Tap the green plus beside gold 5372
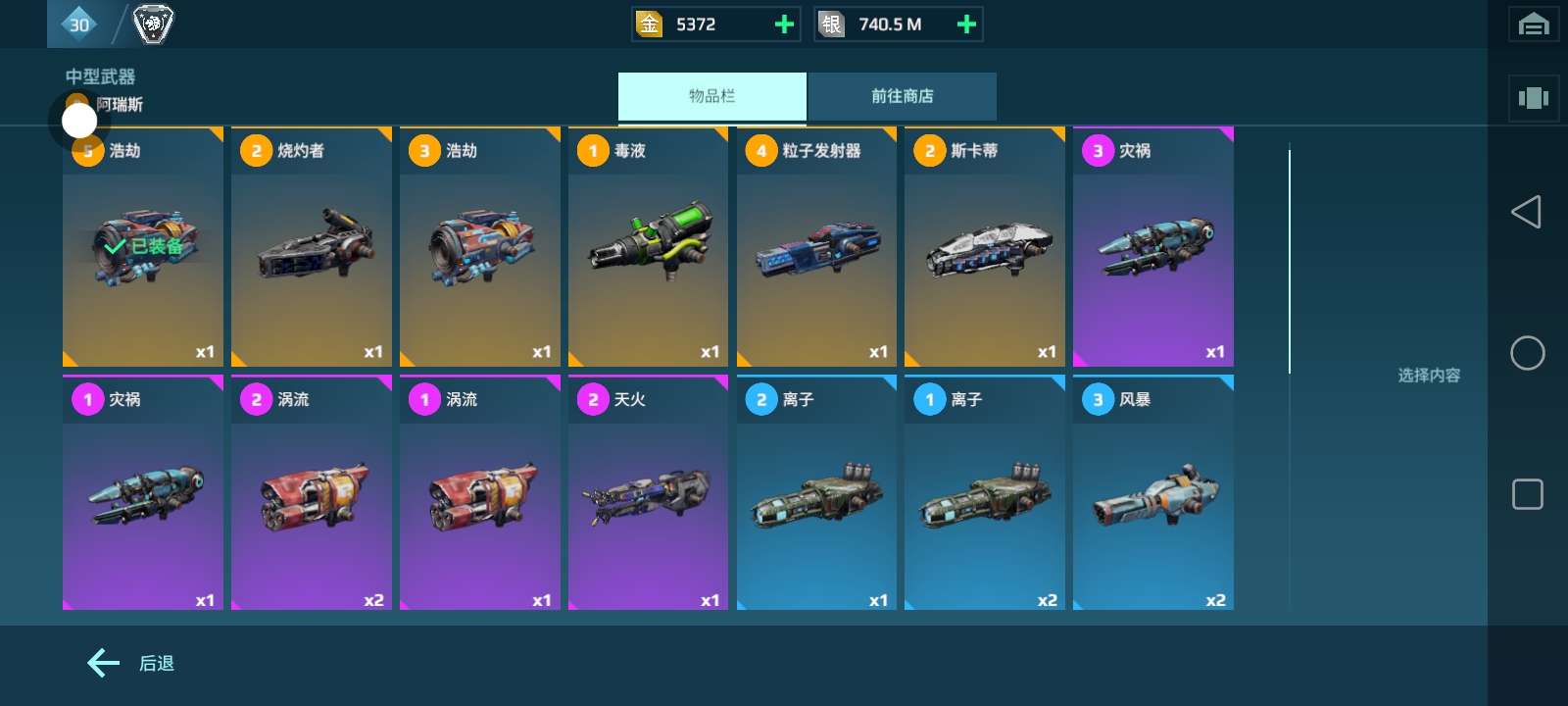The height and width of the screenshot is (706, 1568). coord(784,25)
